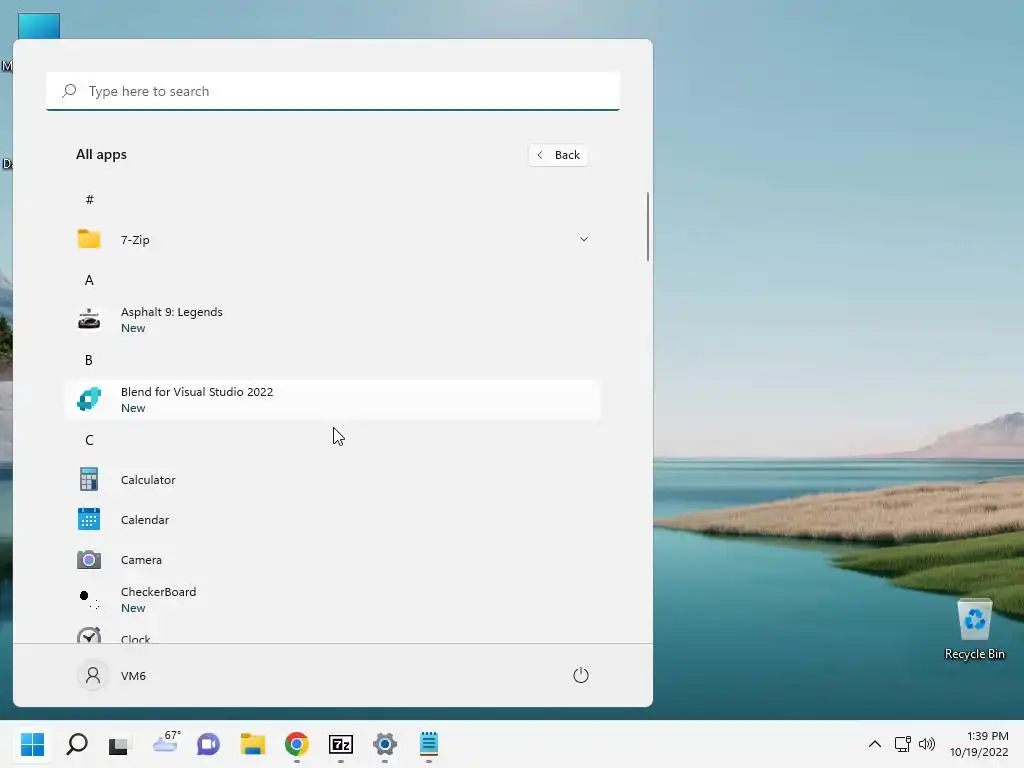The image size is (1024, 768).
Task: Open Google Chrome on taskbar
Action: click(x=296, y=744)
